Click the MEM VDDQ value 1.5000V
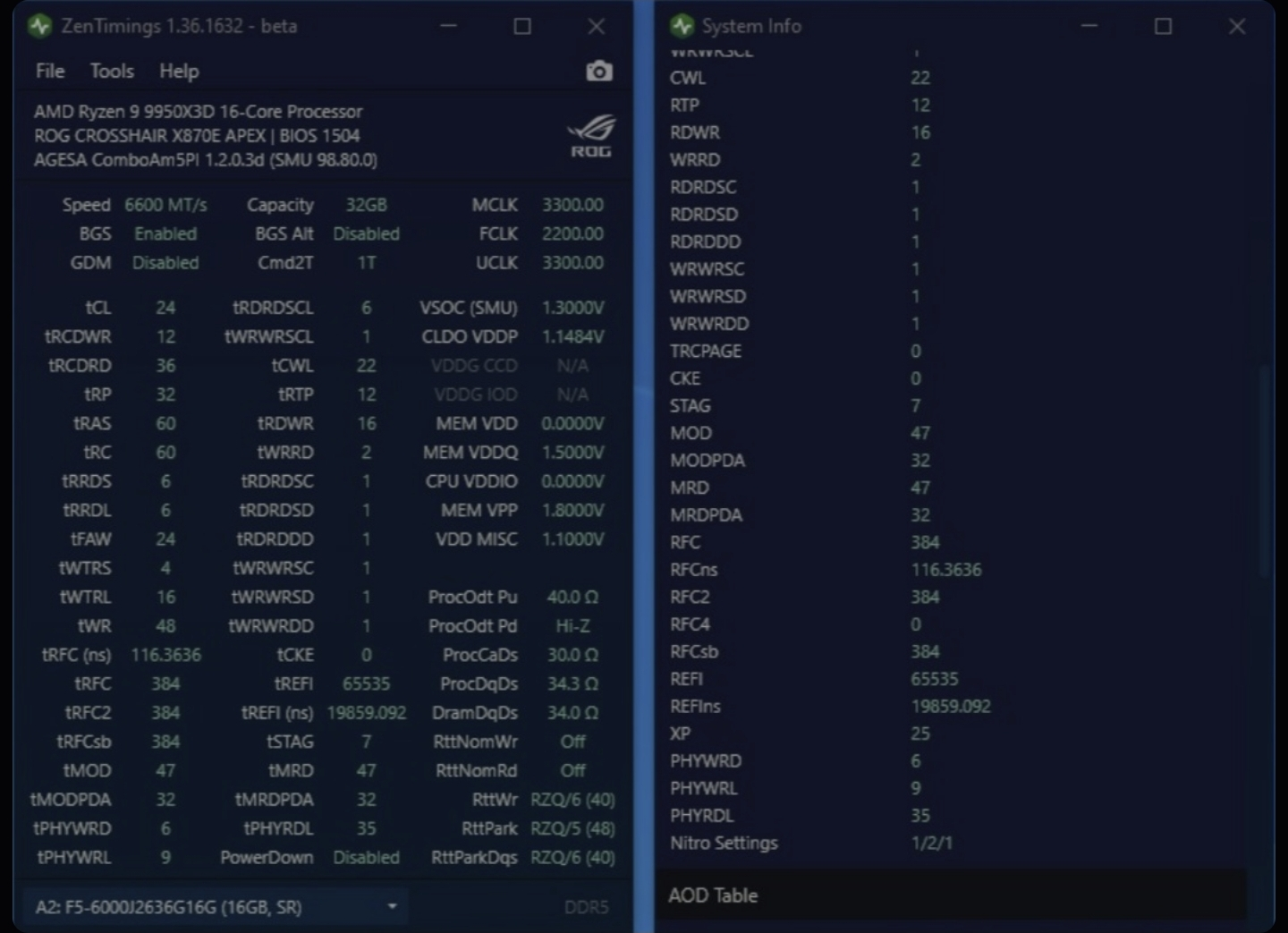Viewport: 1288px width, 933px height. (x=572, y=453)
